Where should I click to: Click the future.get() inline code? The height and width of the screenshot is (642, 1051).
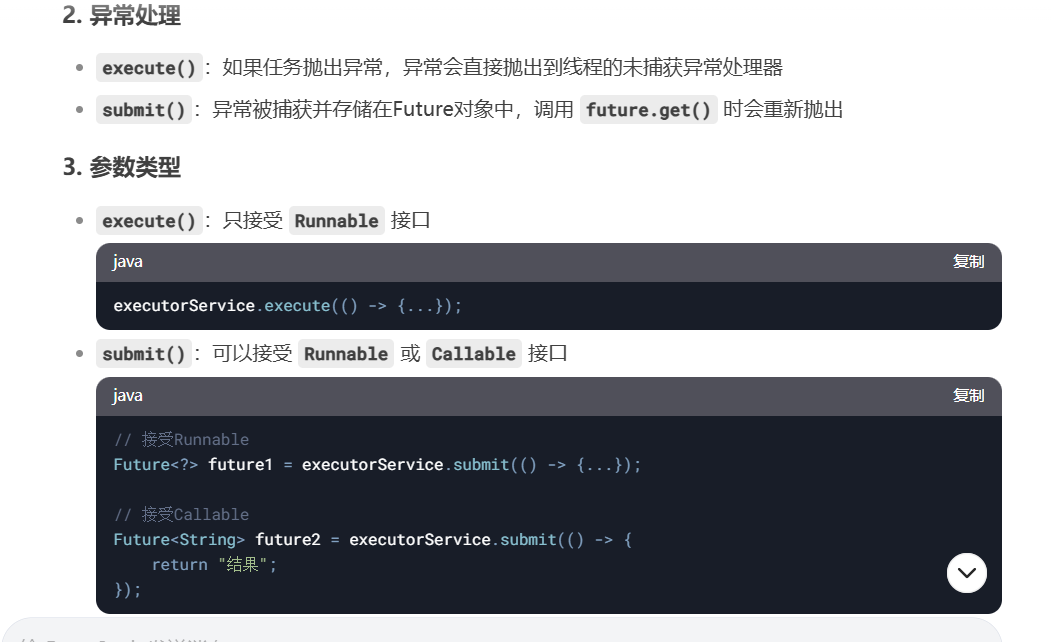point(648,110)
